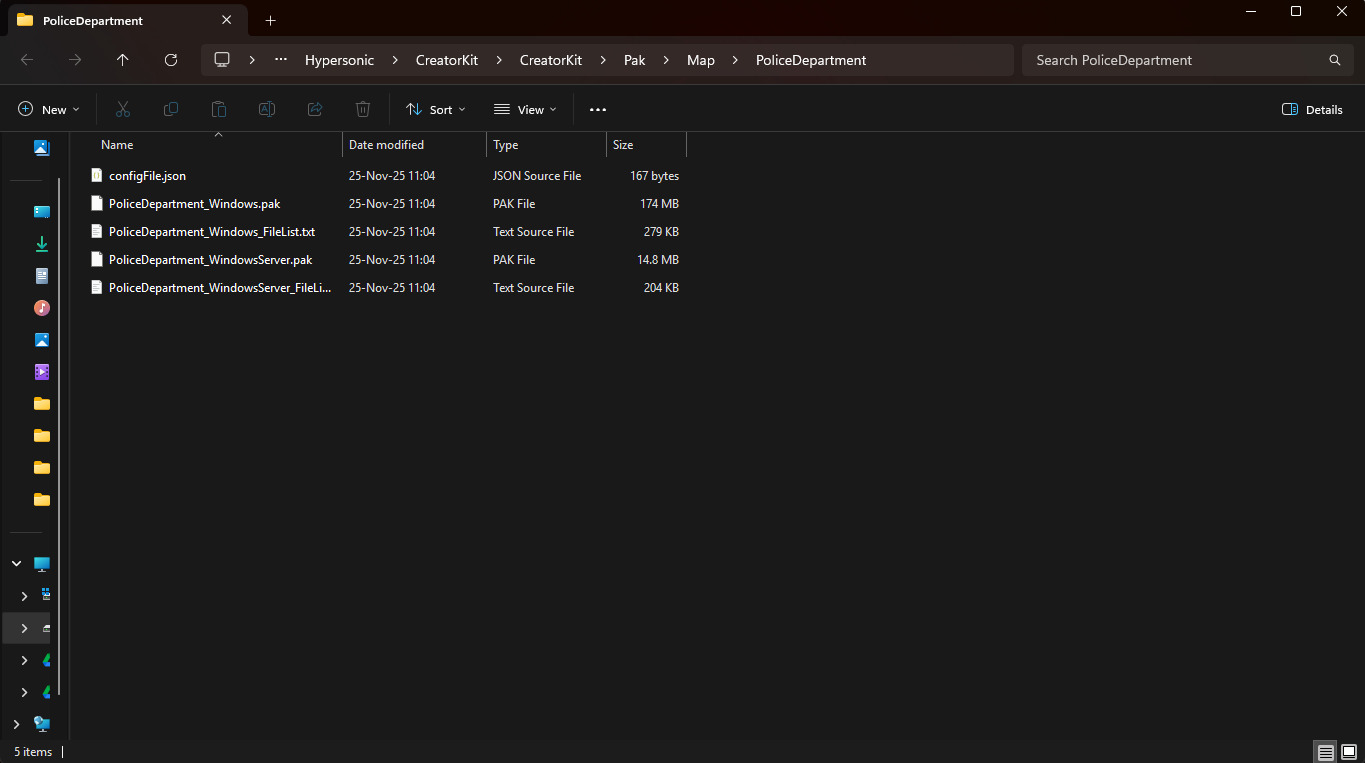Image resolution: width=1365 pixels, height=763 pixels.
Task: Click the Up one level arrow
Action: point(122,60)
